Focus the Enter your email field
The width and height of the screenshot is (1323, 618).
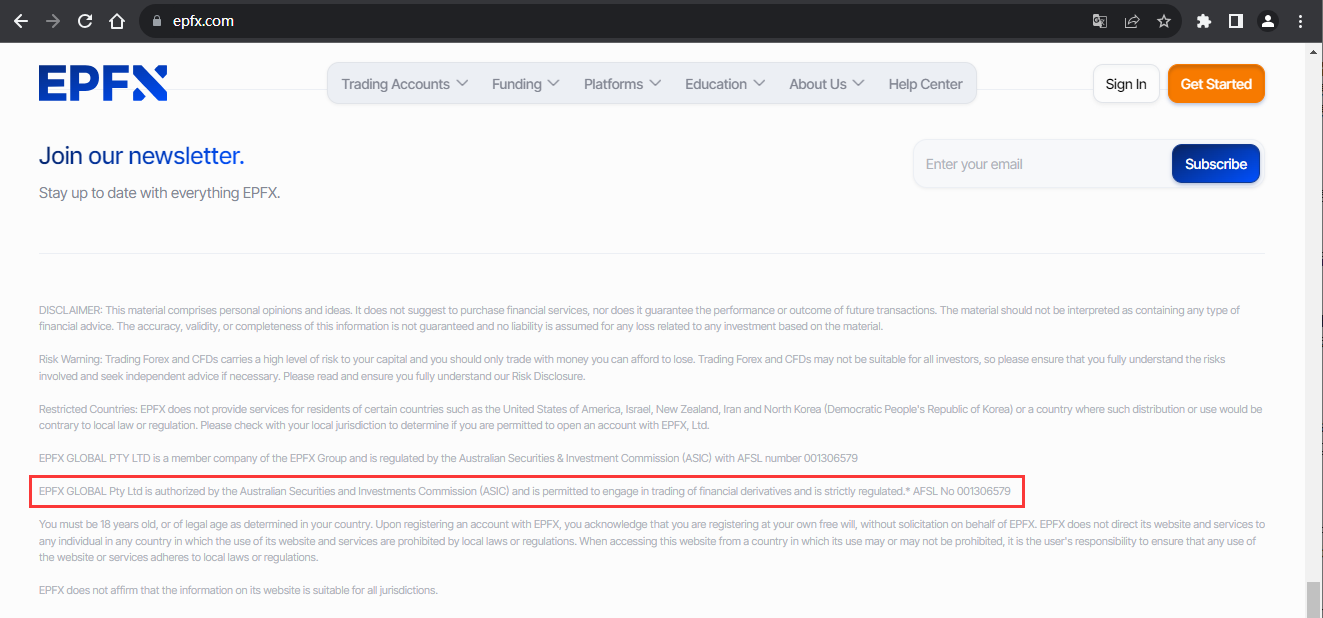click(x=1042, y=164)
